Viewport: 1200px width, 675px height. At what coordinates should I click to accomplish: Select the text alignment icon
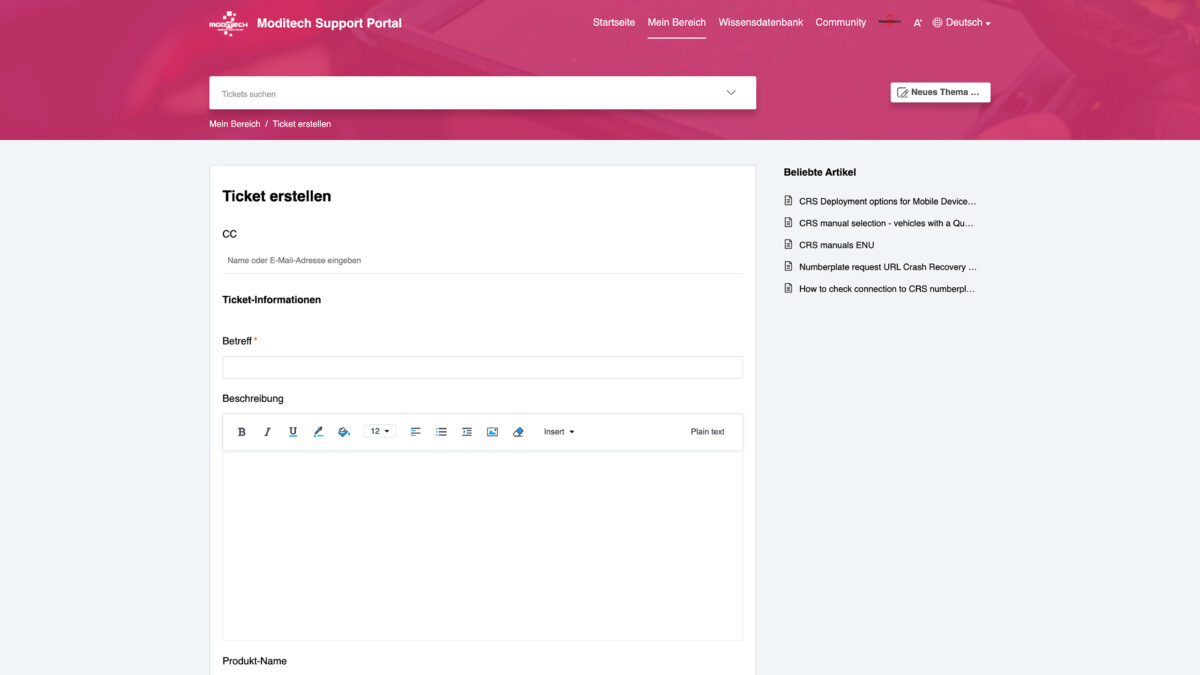415,431
